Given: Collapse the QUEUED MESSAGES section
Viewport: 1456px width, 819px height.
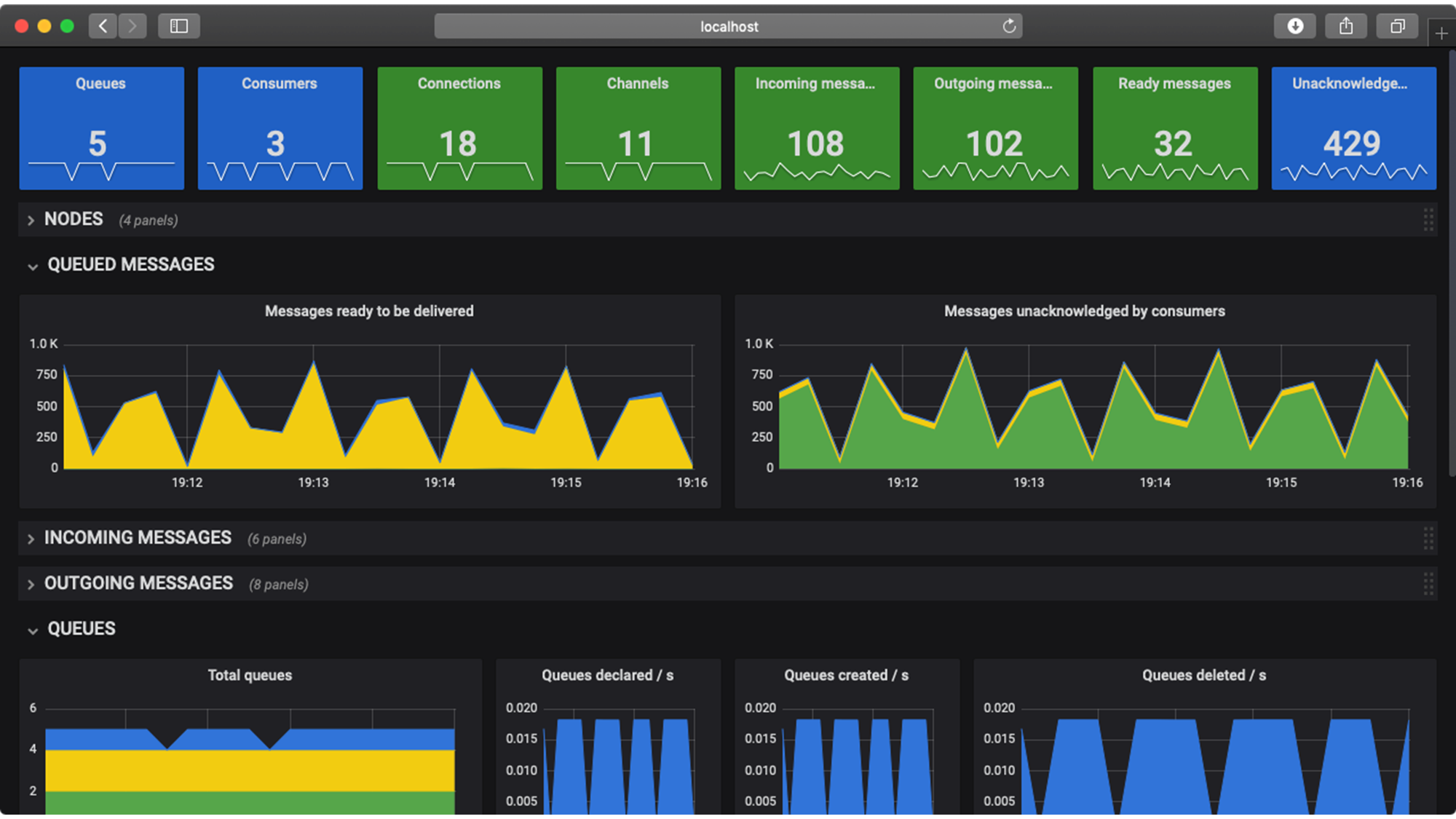Looking at the screenshot, I should tap(33, 266).
